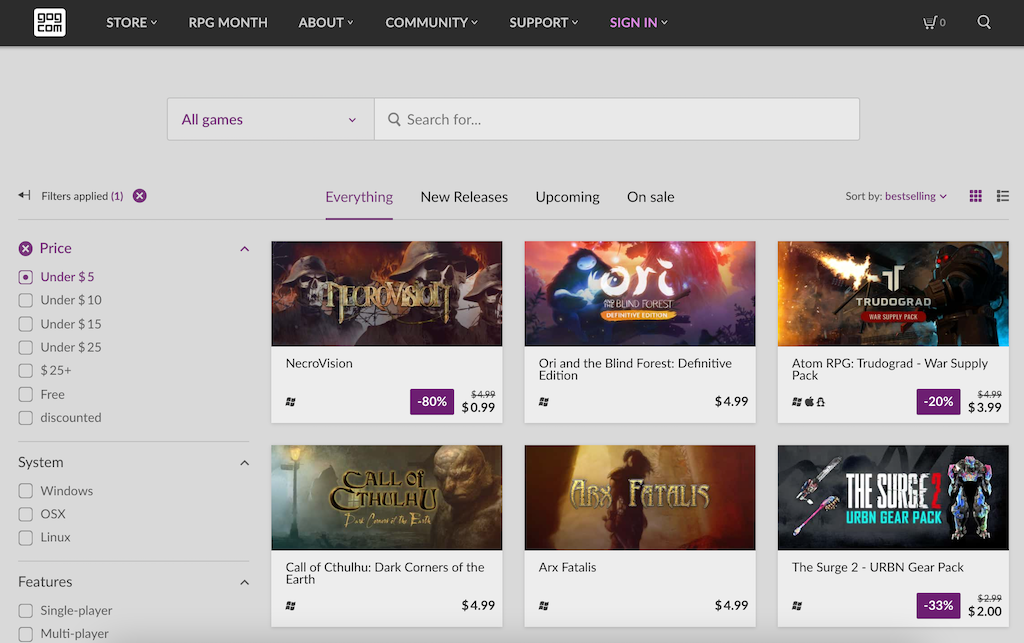This screenshot has height=643, width=1024.
Task: Open the Arx Fatalis game page
Action: pyautogui.click(x=639, y=497)
